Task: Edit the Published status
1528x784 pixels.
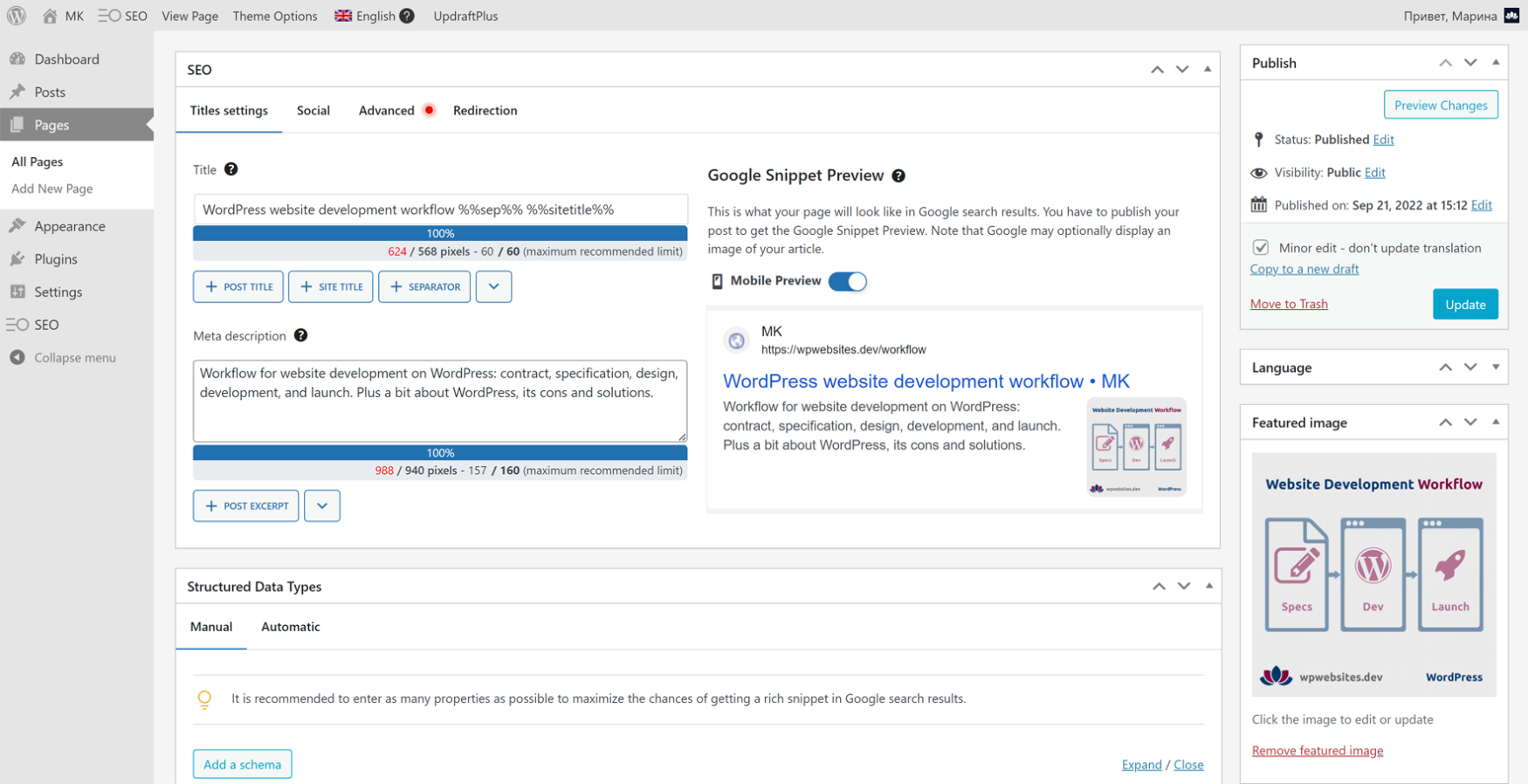Action: (1383, 140)
